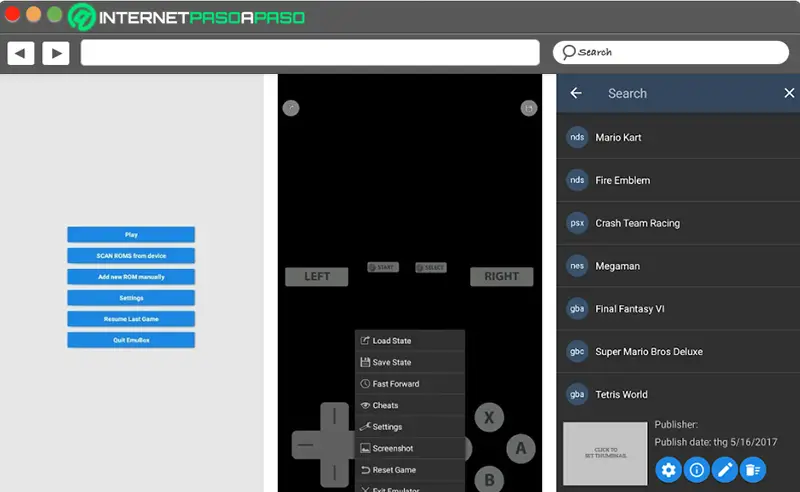Choose Megaman in the game list

(679, 266)
